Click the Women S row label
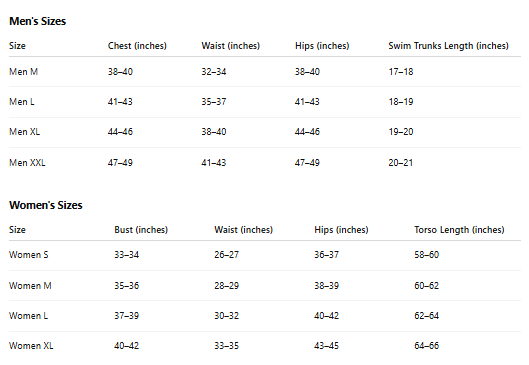 click(x=29, y=255)
